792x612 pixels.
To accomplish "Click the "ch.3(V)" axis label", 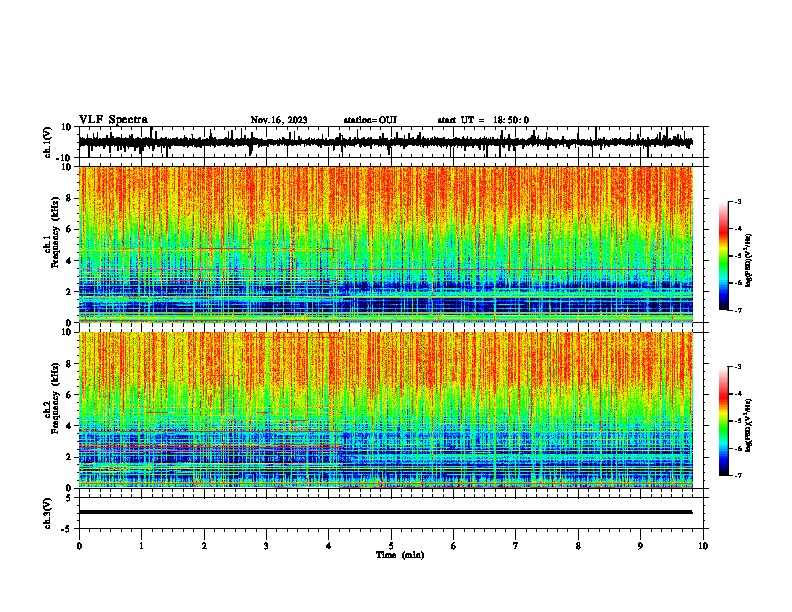I will tap(48, 513).
